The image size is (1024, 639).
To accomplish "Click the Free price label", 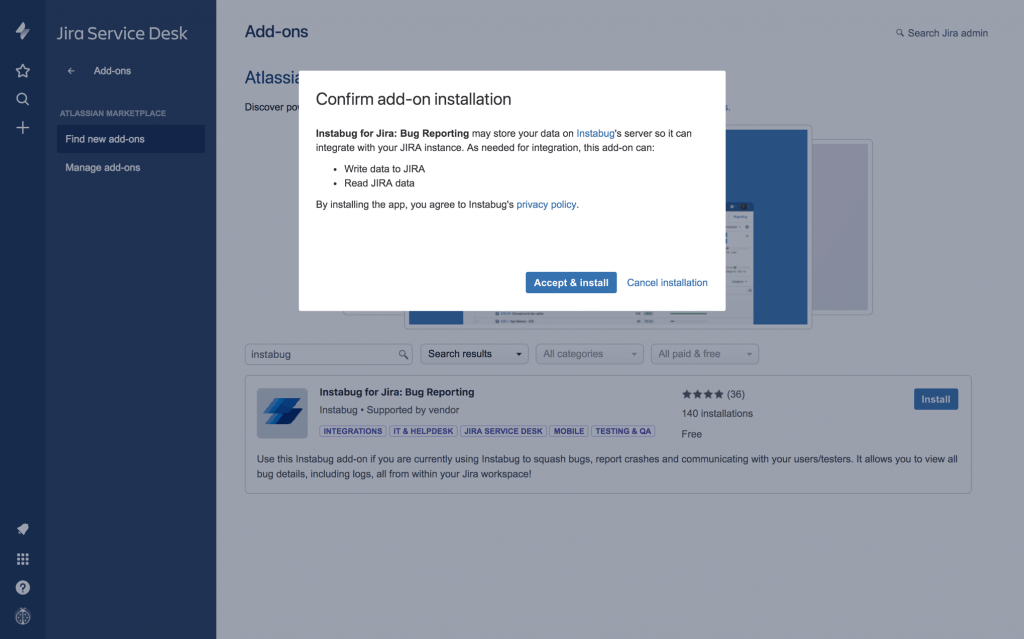I will tap(692, 434).
